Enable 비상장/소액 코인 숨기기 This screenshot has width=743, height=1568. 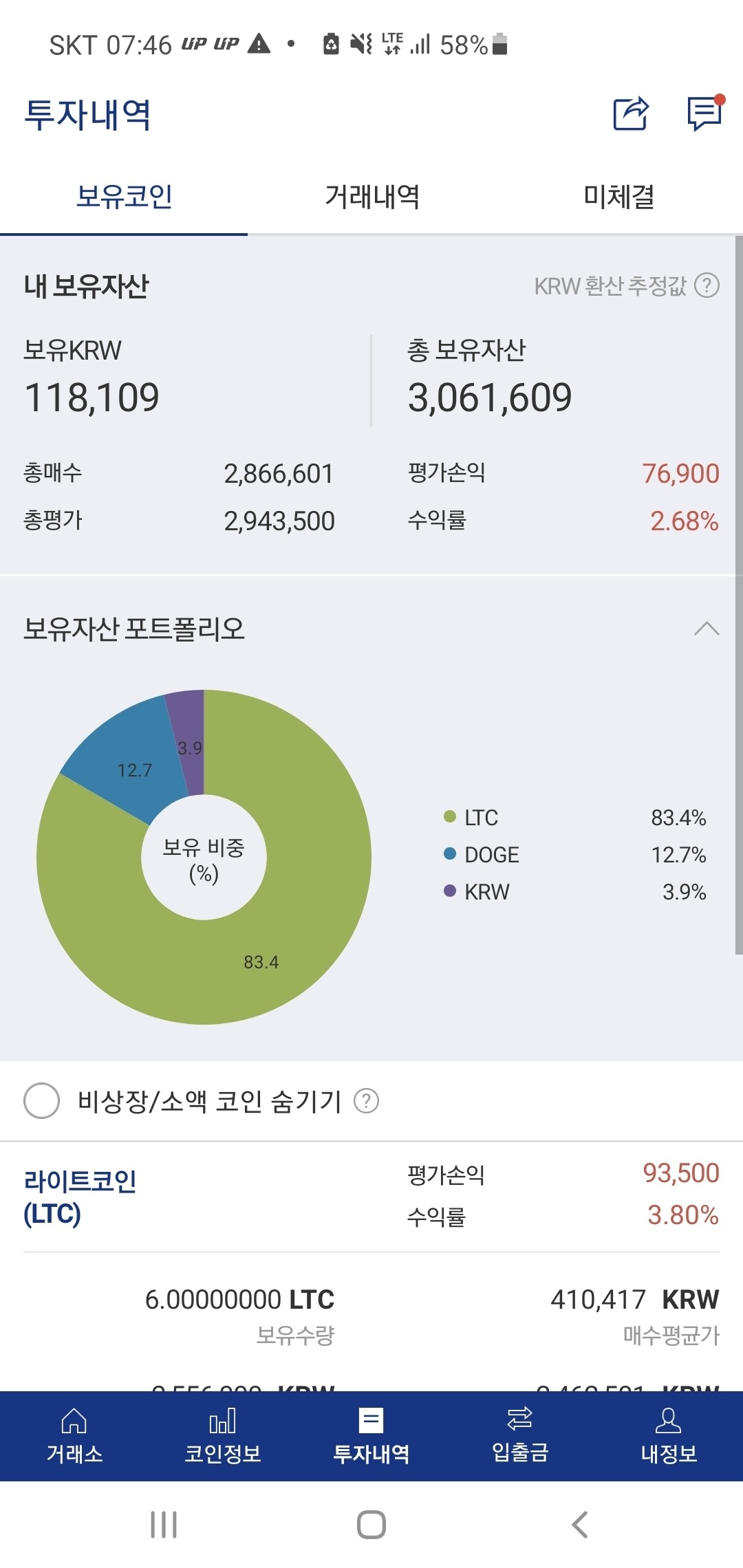[x=41, y=1100]
